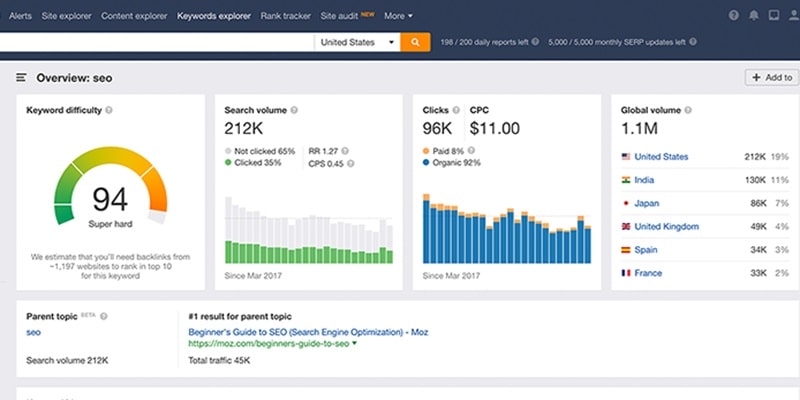Click the United States flag icon
Image resolution: width=800 pixels, height=400 pixels.
click(626, 157)
